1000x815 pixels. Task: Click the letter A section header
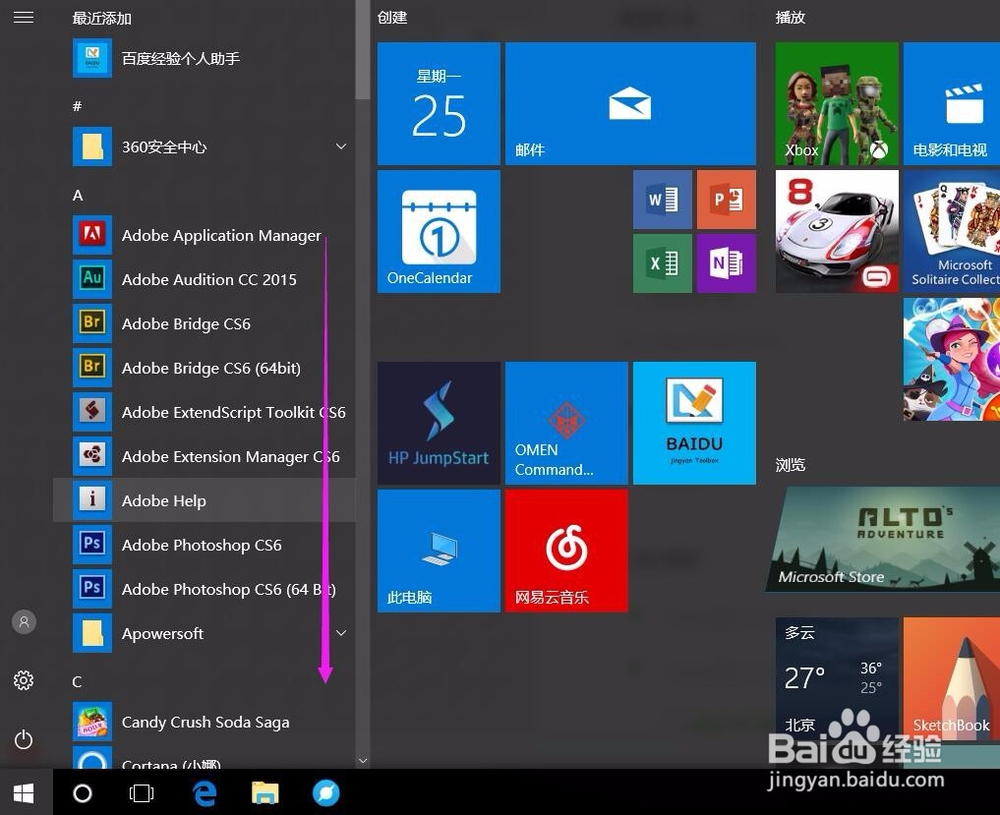coord(77,195)
